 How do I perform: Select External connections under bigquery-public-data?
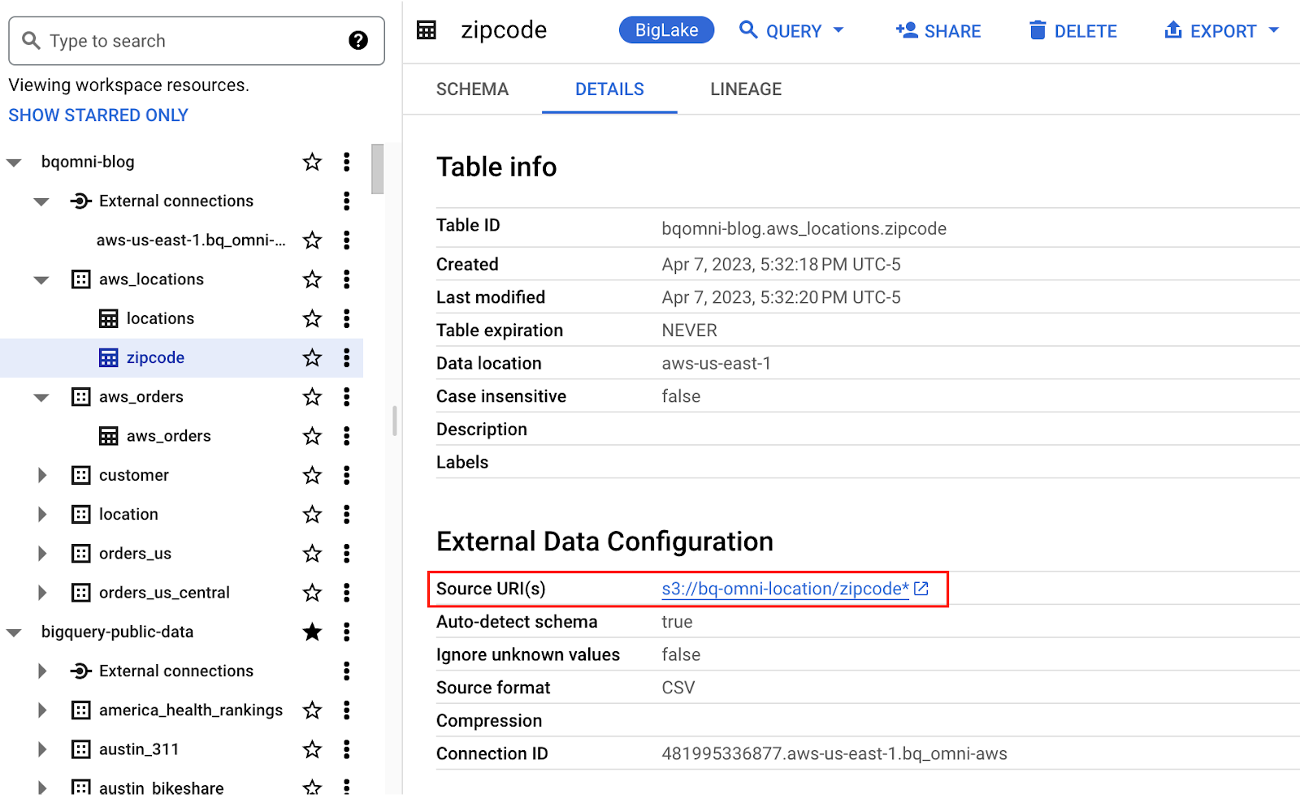click(x=176, y=671)
